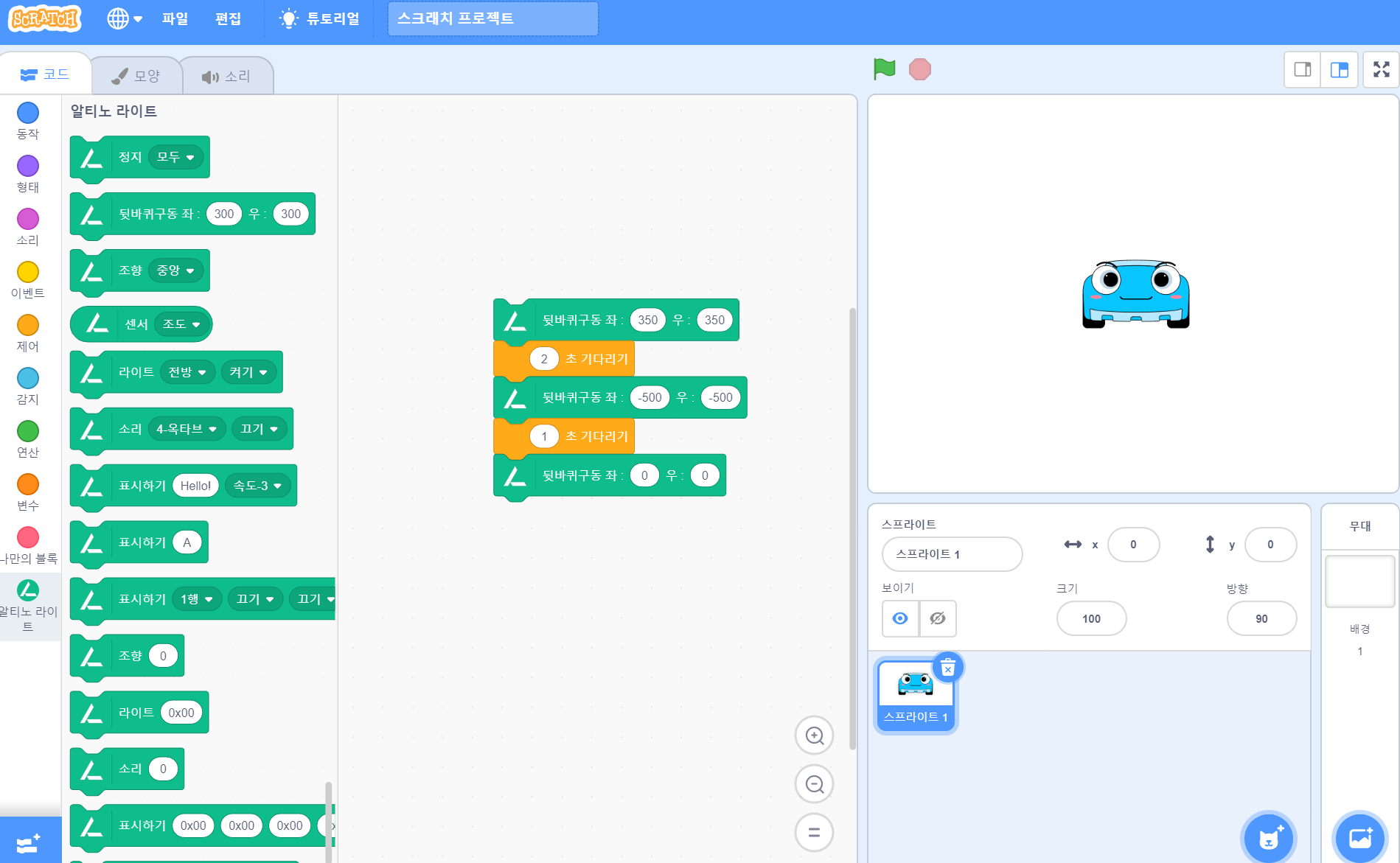Open the 소리 block 4-옥타브 dropdown
Image resolution: width=1400 pixels, height=863 pixels.
187,429
